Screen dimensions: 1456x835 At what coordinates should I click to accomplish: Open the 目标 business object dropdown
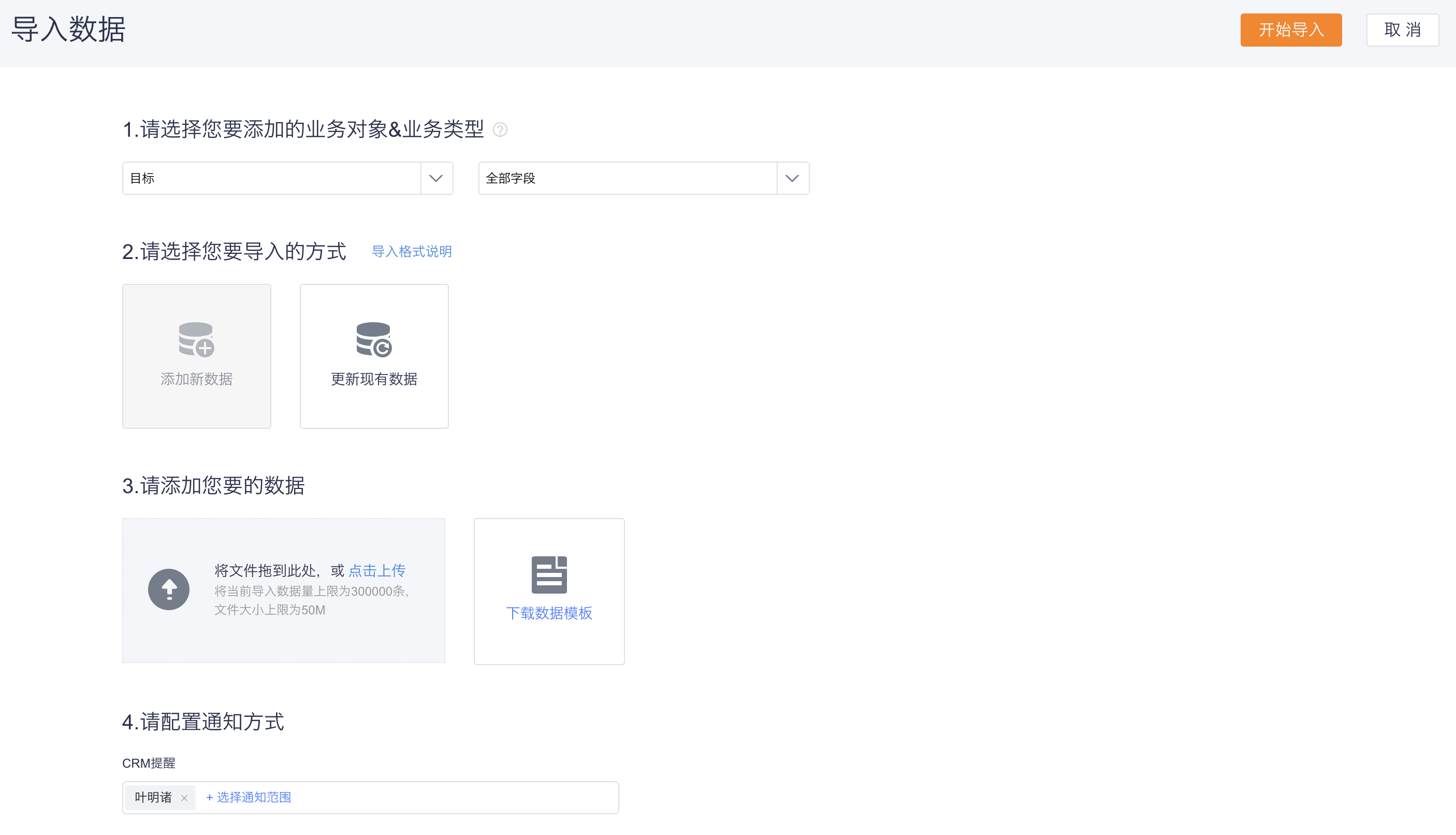[x=288, y=178]
